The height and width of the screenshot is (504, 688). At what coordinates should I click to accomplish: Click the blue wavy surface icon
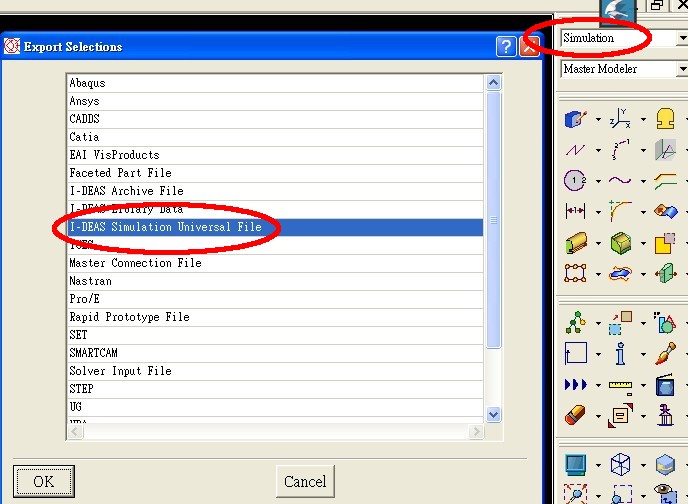click(x=620, y=273)
